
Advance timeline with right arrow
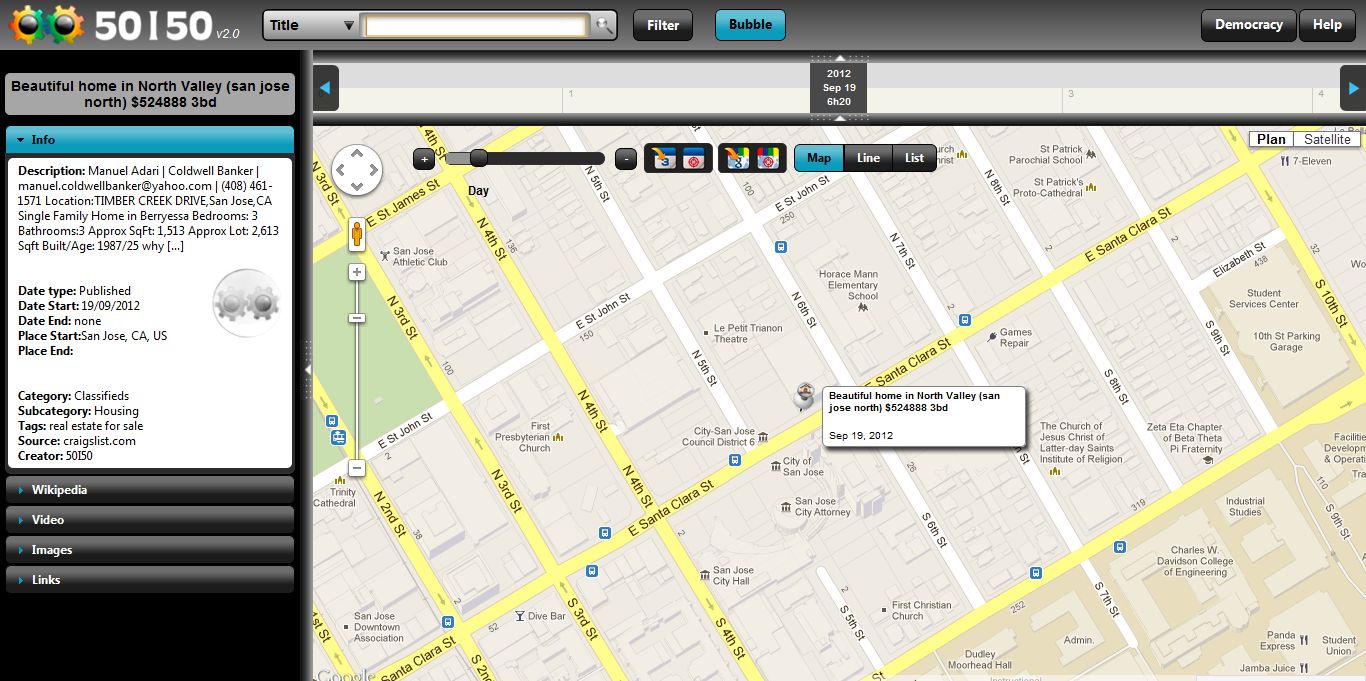[x=1352, y=88]
